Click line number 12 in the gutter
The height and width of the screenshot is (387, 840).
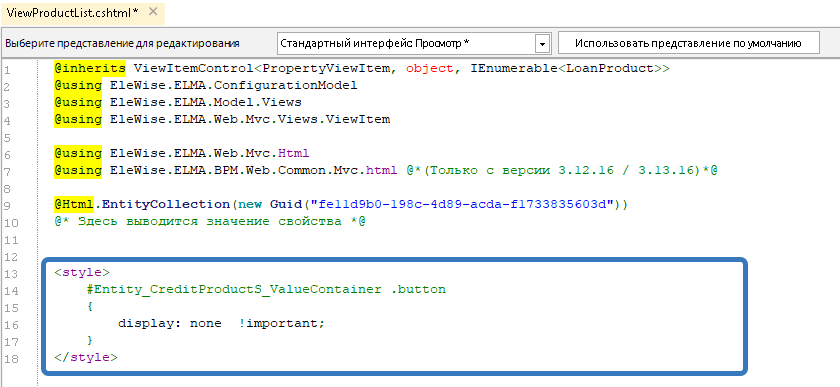[11, 257]
